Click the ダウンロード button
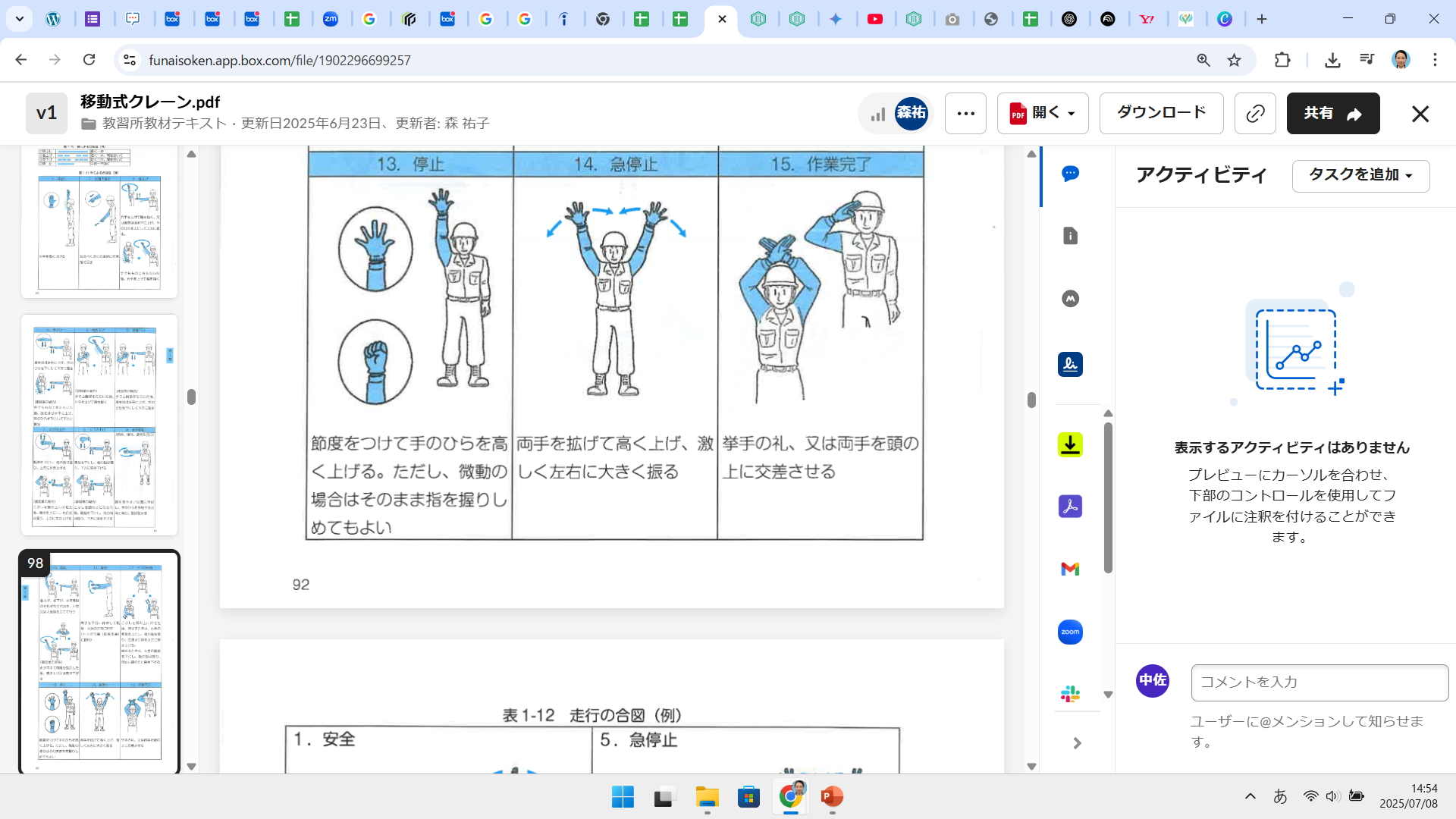 (x=1161, y=113)
